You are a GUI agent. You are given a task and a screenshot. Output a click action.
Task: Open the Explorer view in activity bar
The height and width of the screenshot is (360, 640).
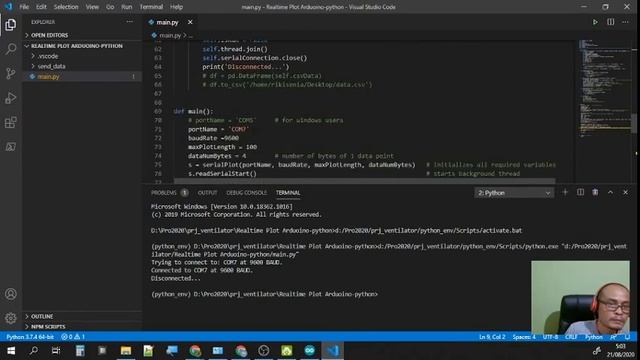(x=11, y=25)
